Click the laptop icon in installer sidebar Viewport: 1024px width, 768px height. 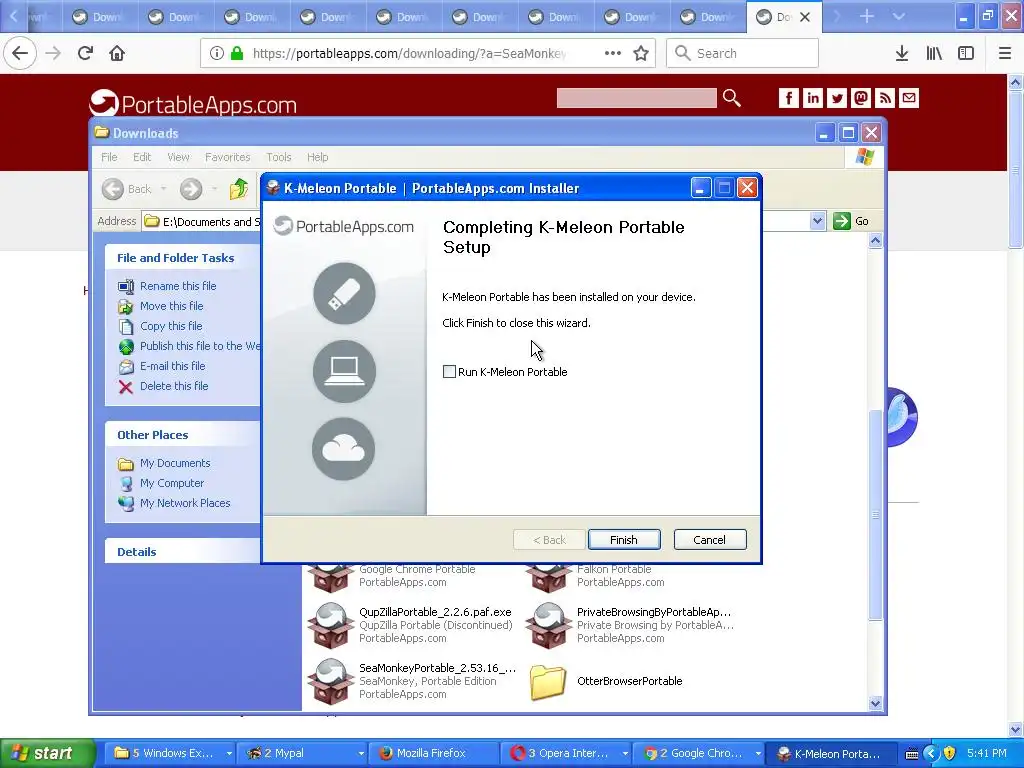[344, 371]
